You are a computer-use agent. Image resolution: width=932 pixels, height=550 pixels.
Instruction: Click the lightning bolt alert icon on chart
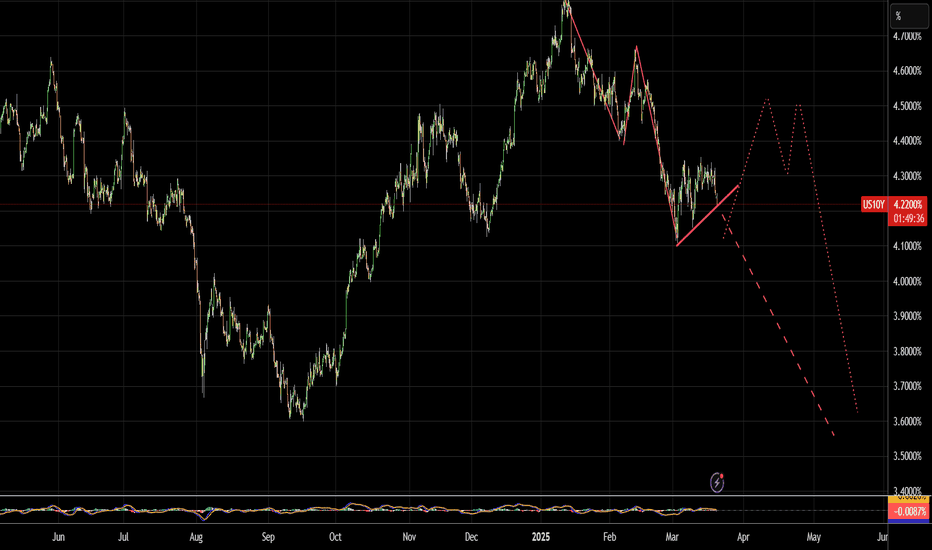pyautogui.click(x=717, y=483)
